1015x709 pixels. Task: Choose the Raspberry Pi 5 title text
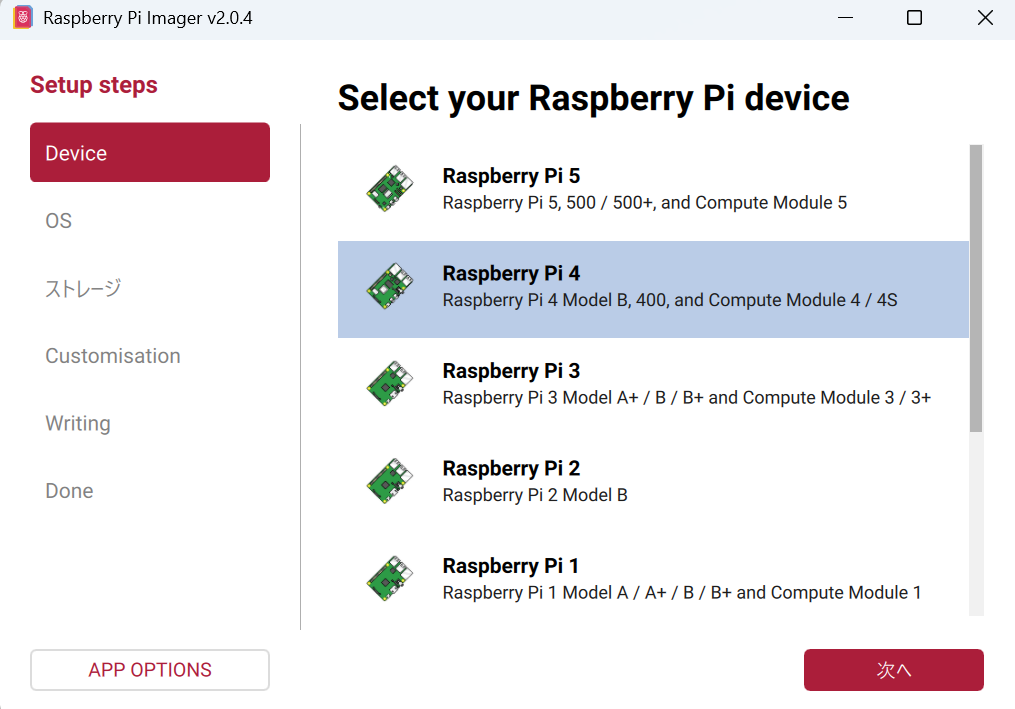tap(511, 176)
